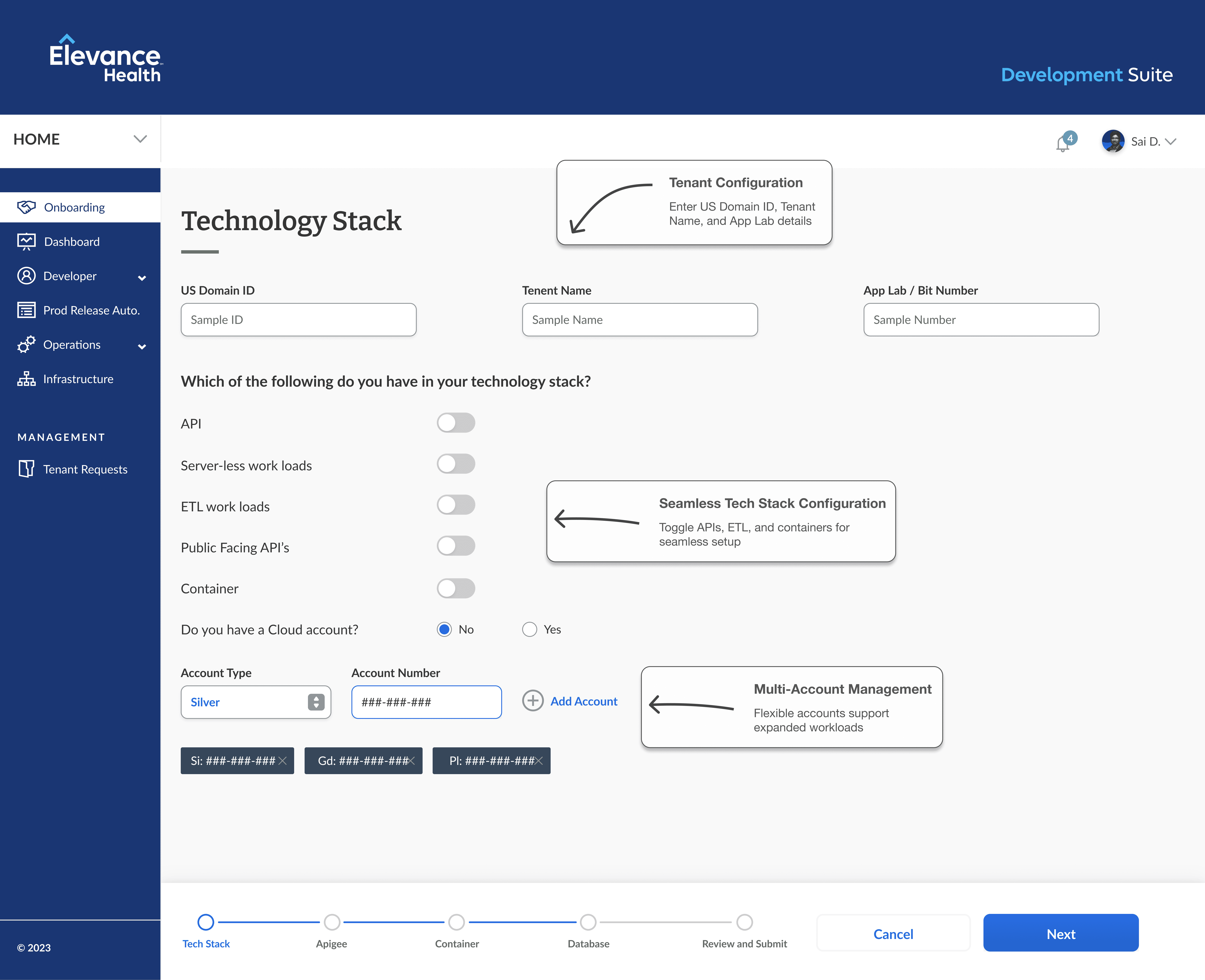The width and height of the screenshot is (1205, 980).
Task: Expand the Developer submenu arrow
Action: 142,277
